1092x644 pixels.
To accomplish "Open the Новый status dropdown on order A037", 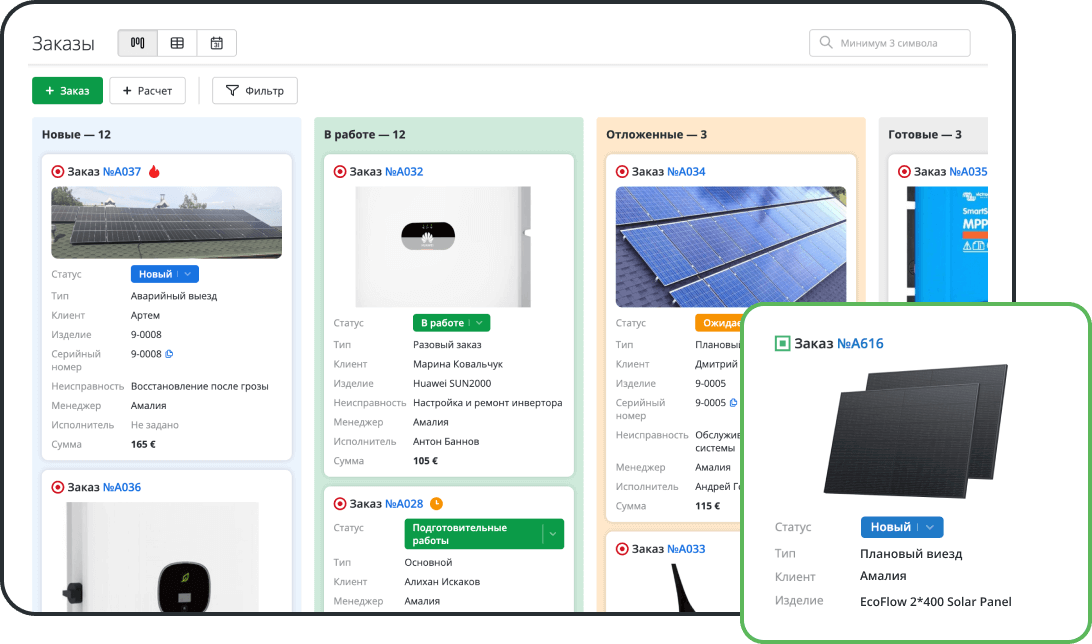I will 189,274.
